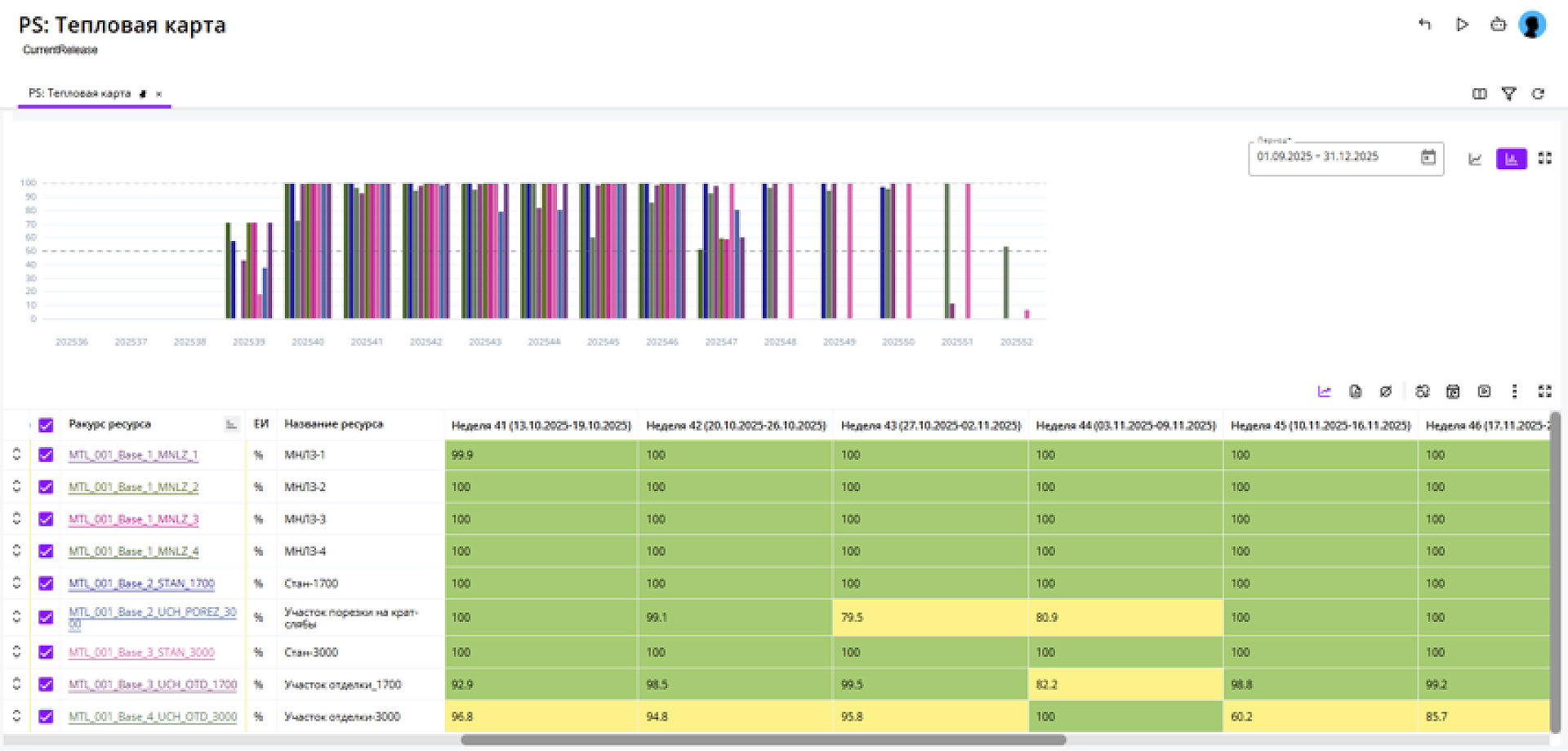Click the horizontal scrollbar under the table
The height and width of the screenshot is (751, 1568).
tap(763, 740)
